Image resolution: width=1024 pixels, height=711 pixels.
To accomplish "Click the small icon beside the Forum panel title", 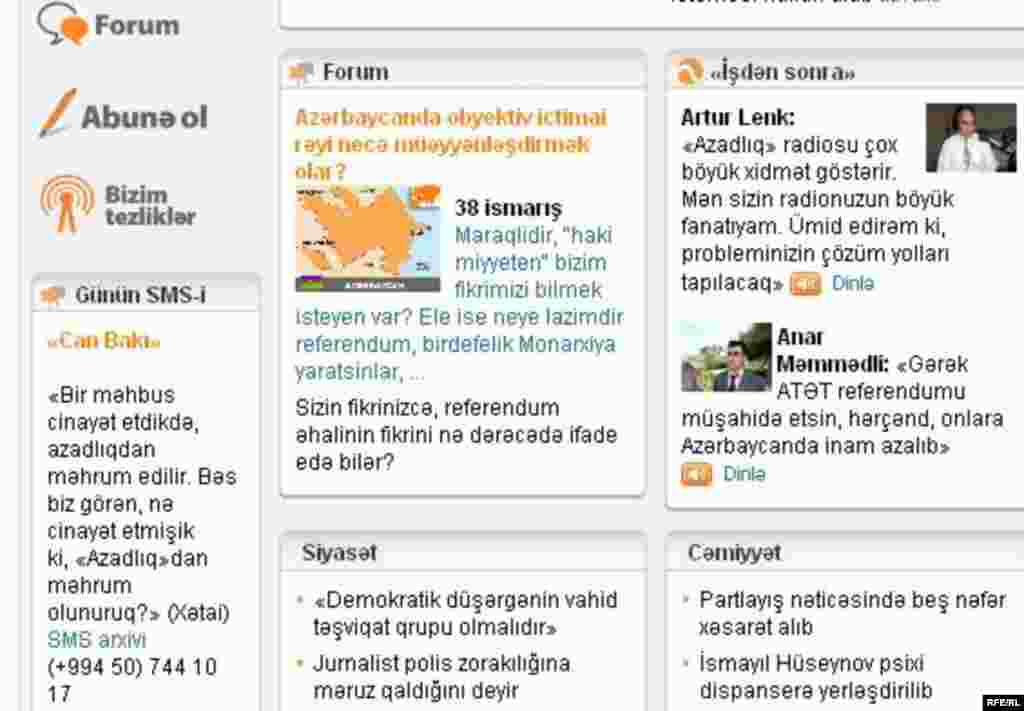I will click(299, 71).
